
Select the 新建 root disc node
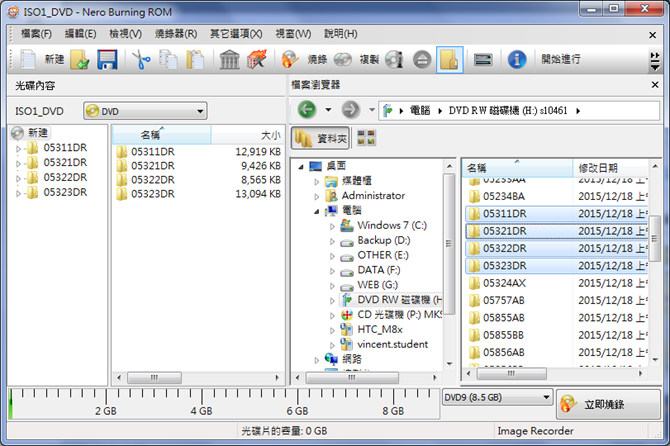click(x=29, y=133)
